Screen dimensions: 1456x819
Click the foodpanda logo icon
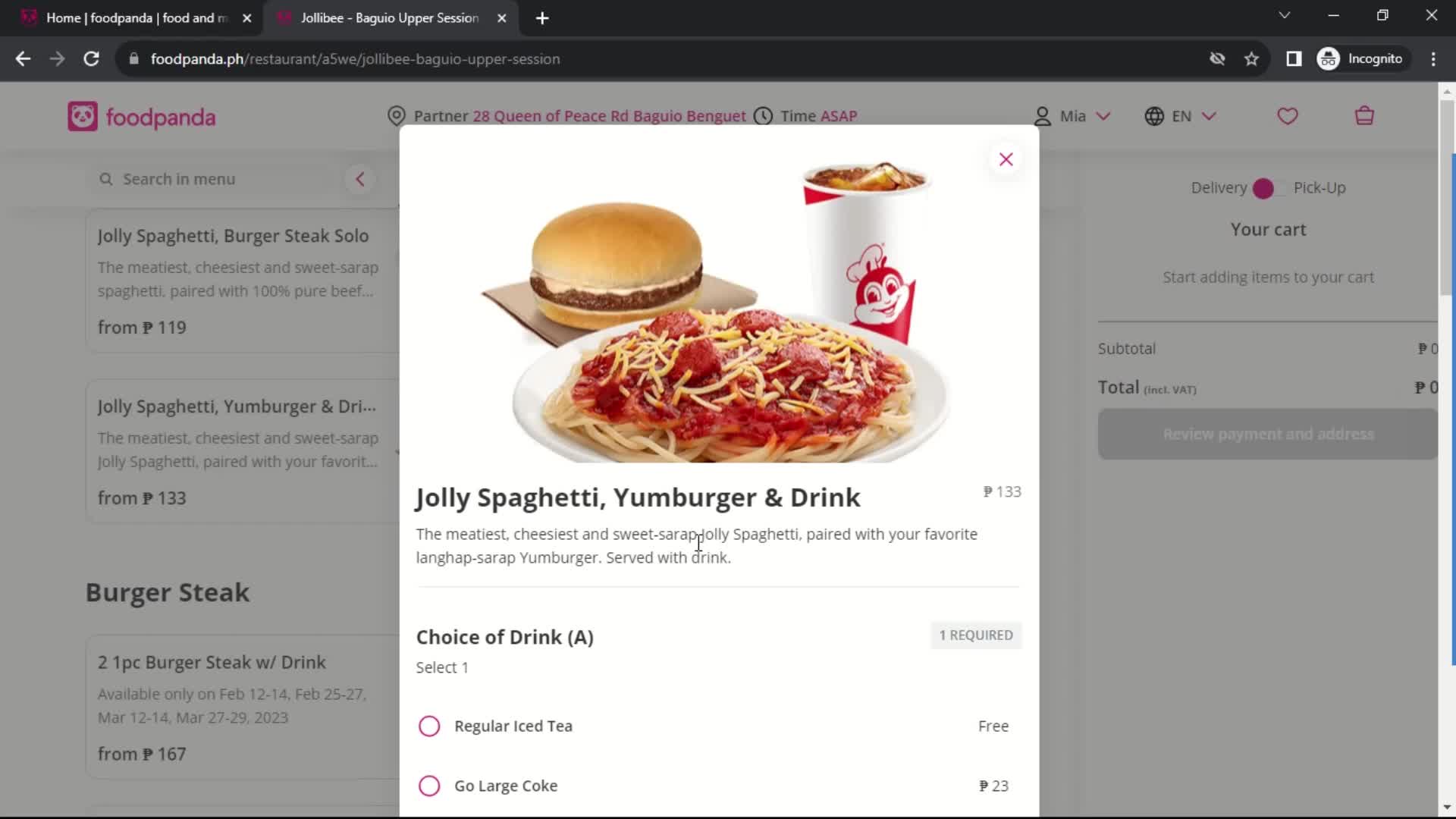click(x=81, y=117)
